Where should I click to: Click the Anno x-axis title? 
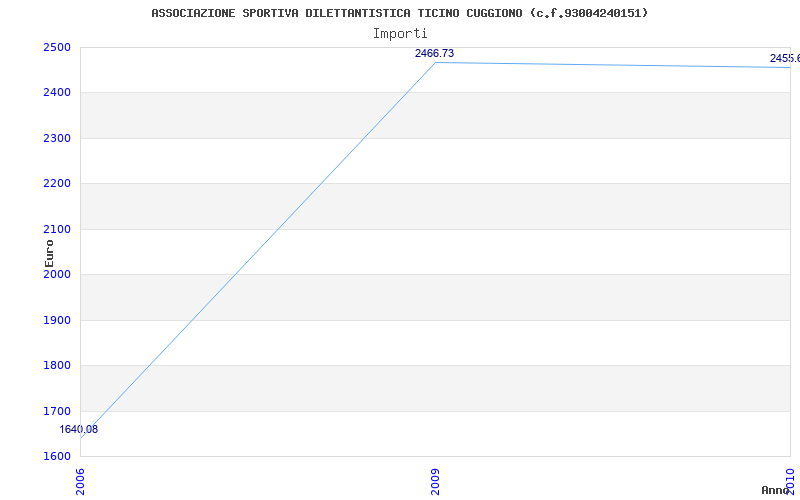(x=775, y=490)
